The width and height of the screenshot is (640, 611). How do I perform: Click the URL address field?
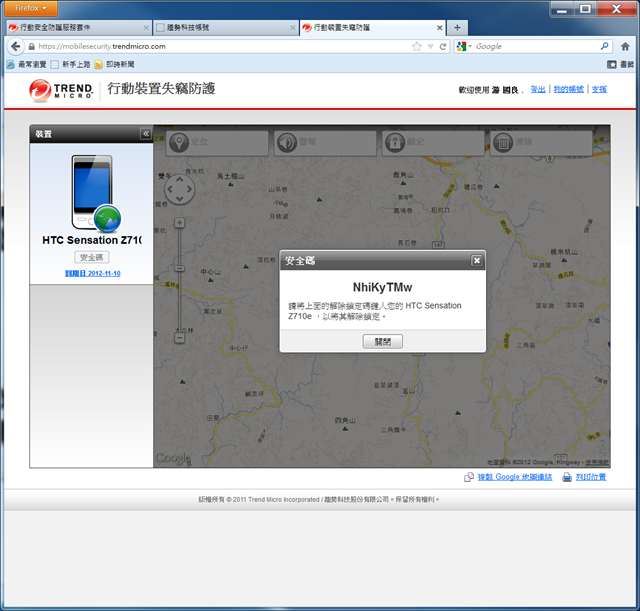tap(222, 47)
